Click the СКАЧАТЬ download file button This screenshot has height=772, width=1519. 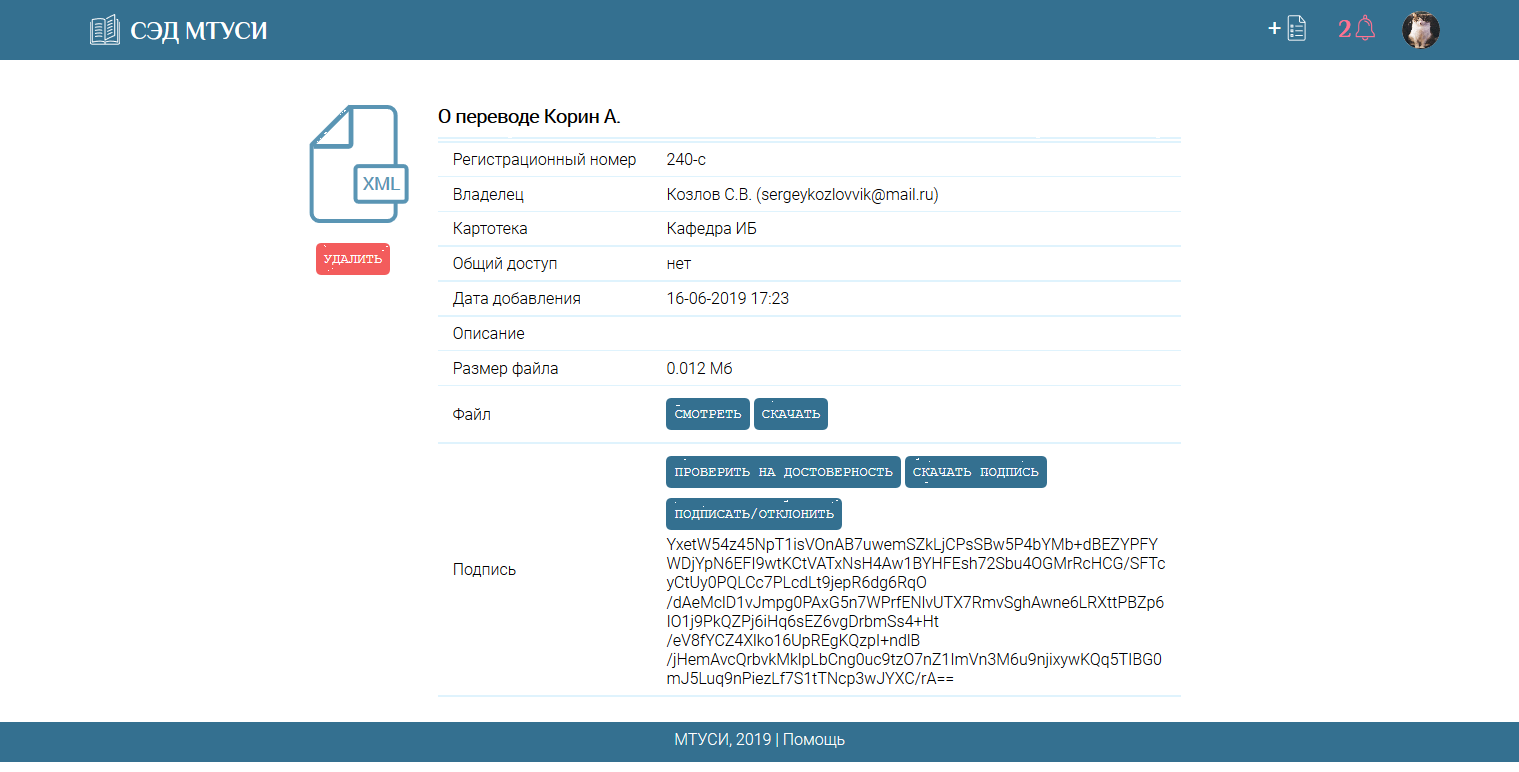coord(791,414)
